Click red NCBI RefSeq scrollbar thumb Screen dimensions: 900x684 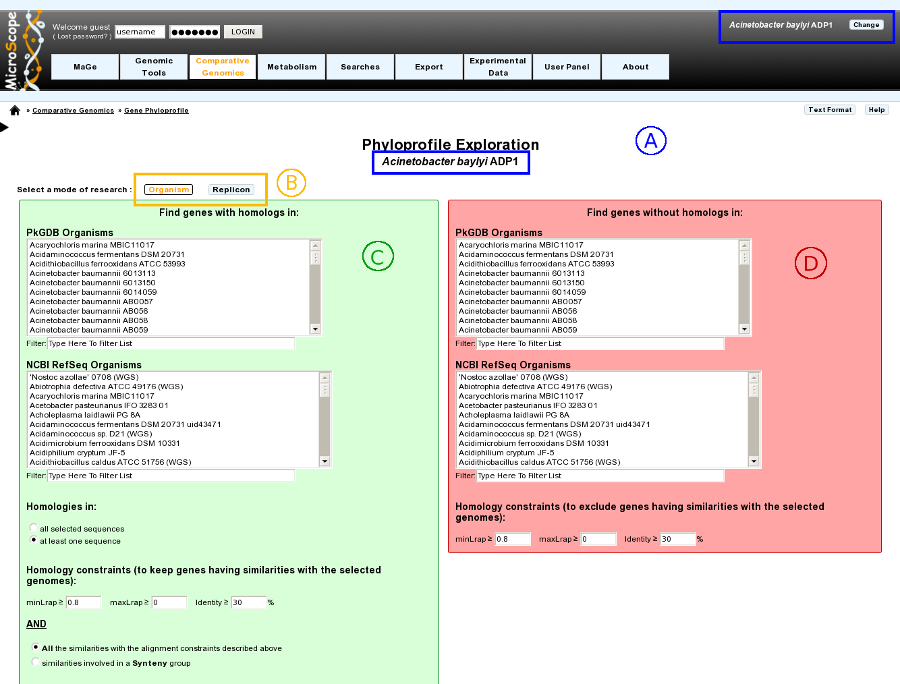pos(754,390)
